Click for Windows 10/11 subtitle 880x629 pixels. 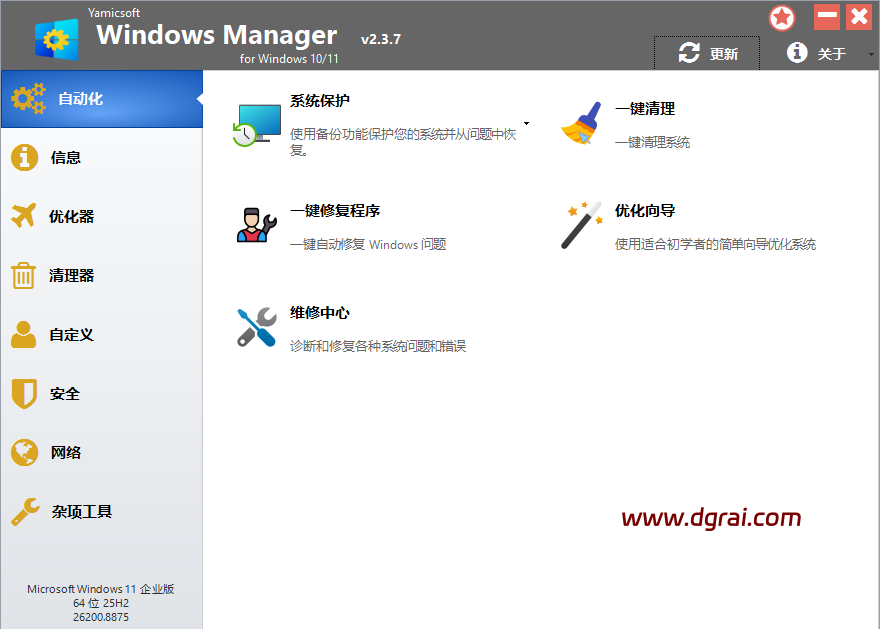(289, 58)
